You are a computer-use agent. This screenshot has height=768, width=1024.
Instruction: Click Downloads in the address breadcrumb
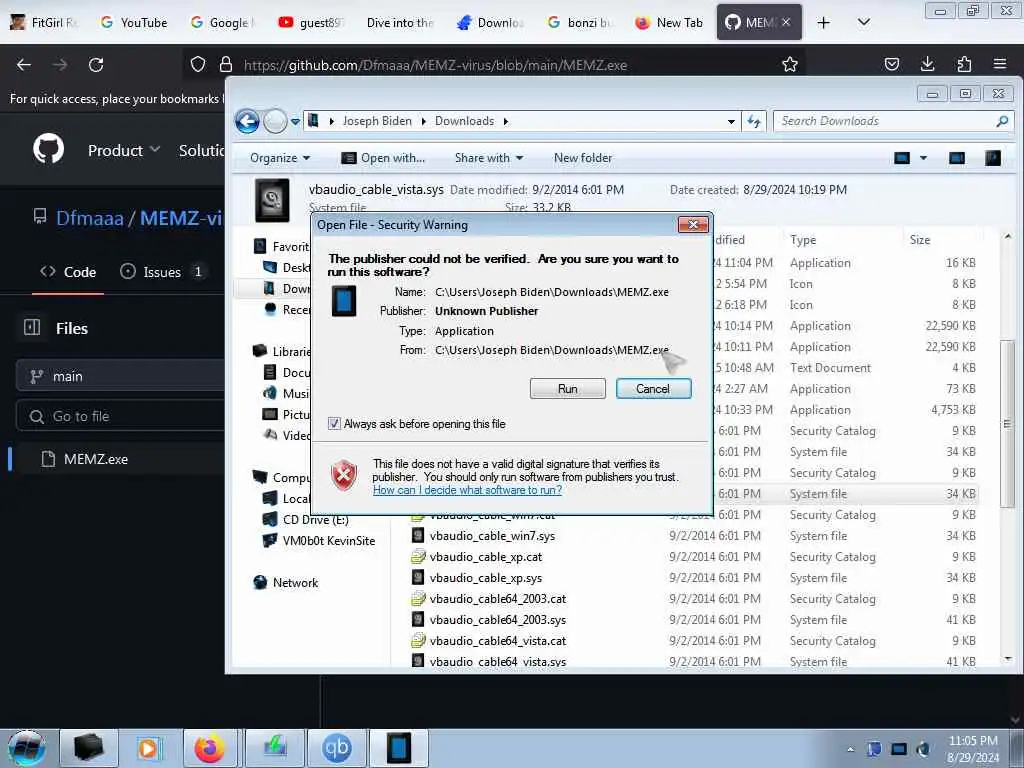464,121
